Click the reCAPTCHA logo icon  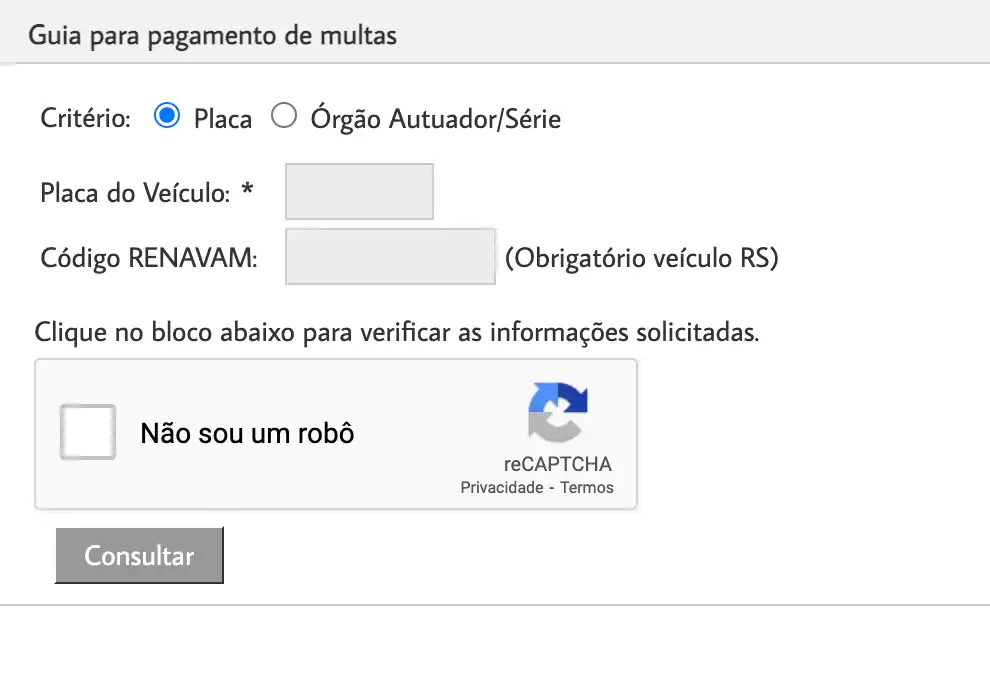click(x=558, y=411)
